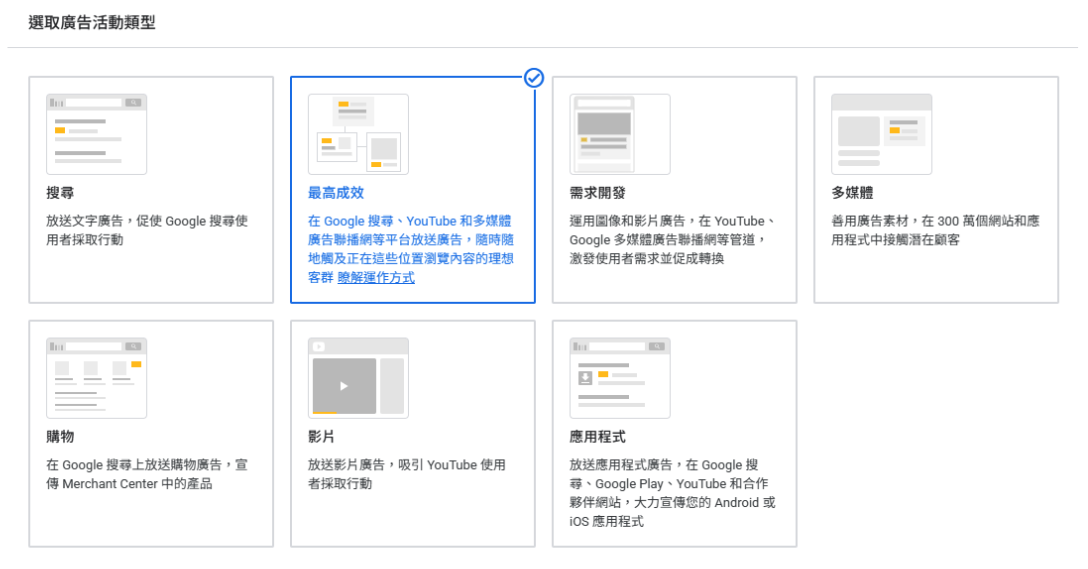Click the 選取廣告活動類型 heading

click(x=92, y=22)
